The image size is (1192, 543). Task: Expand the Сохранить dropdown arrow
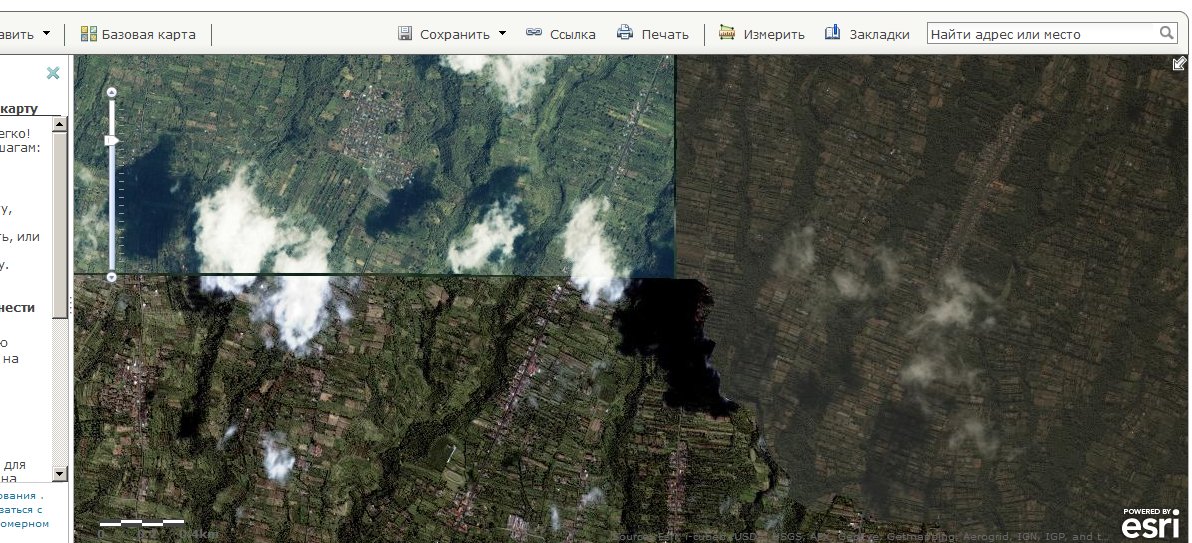502,33
